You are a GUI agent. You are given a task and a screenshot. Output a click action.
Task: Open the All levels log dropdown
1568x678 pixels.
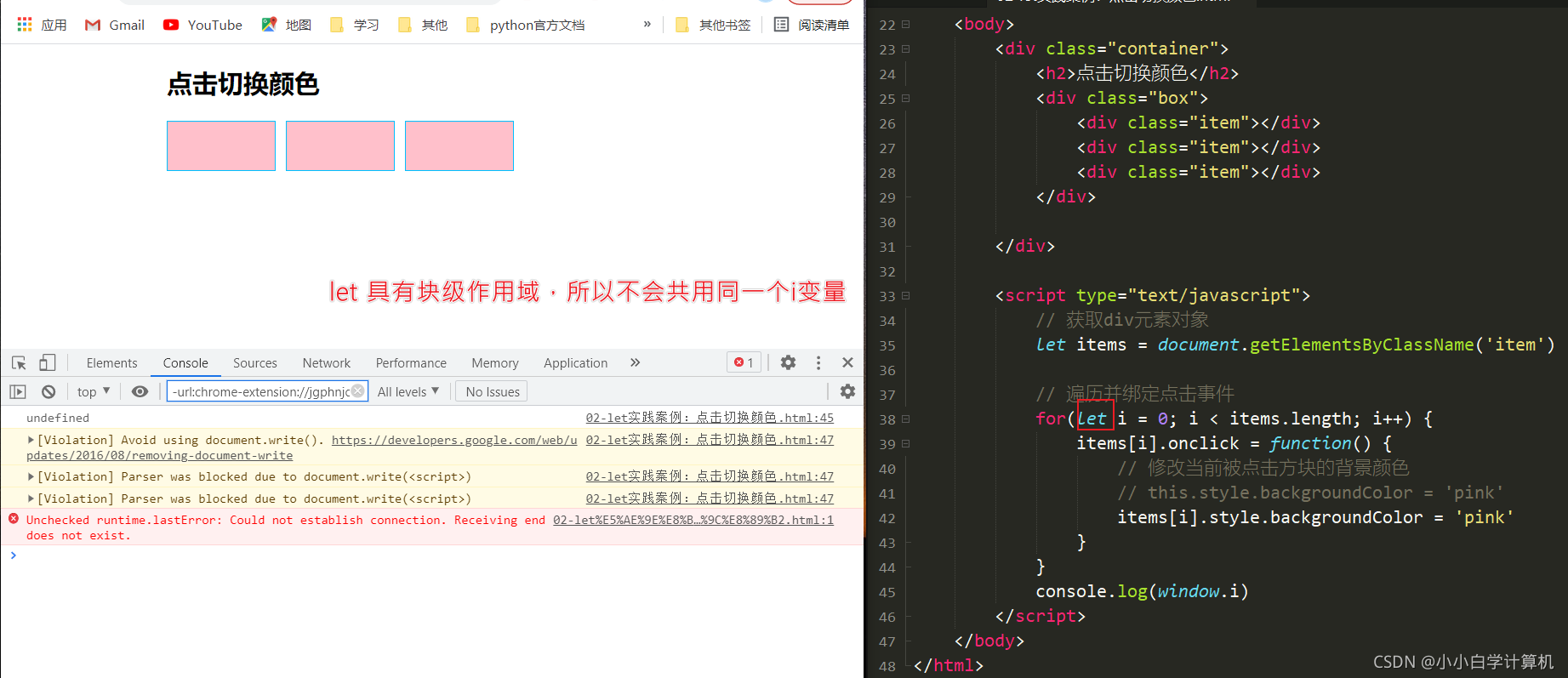pyautogui.click(x=408, y=391)
